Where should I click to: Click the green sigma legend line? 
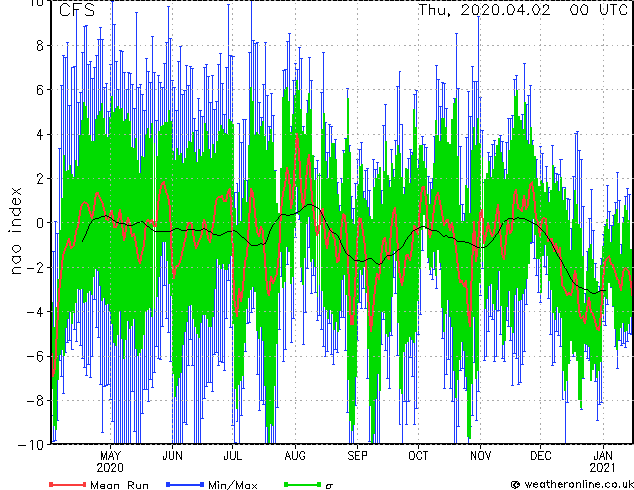(302, 484)
